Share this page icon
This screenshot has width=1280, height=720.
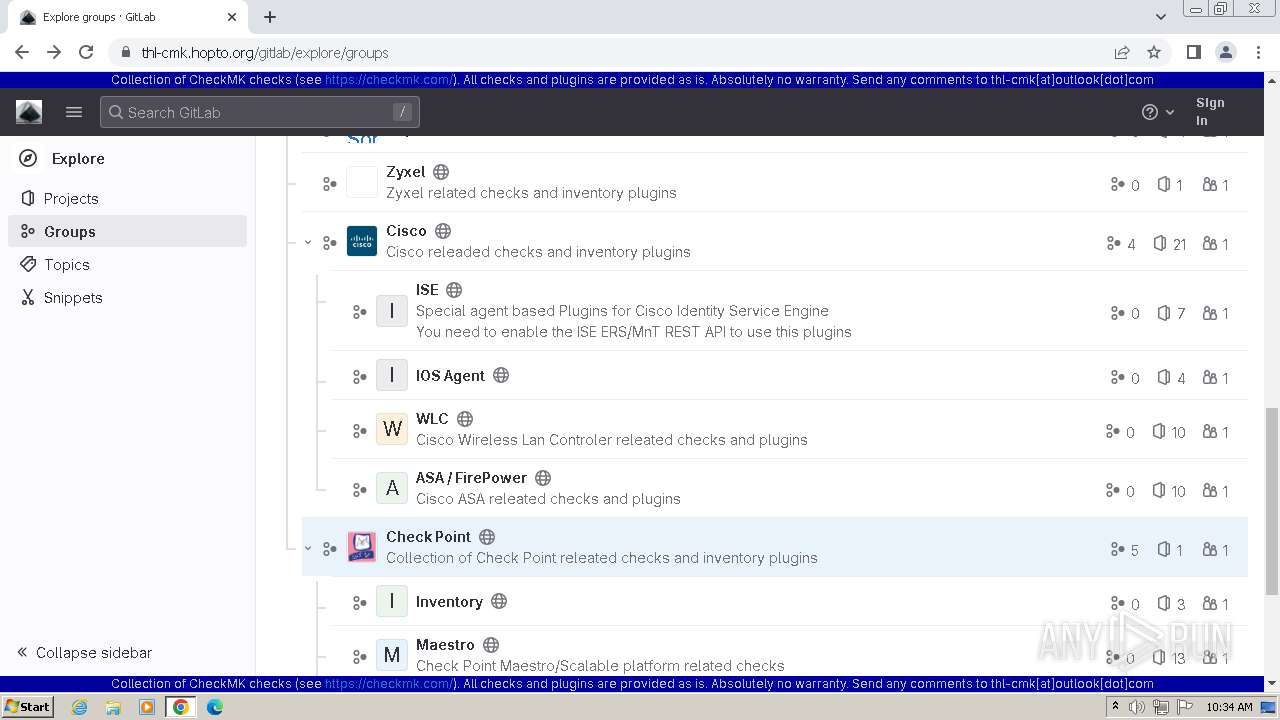1122,52
